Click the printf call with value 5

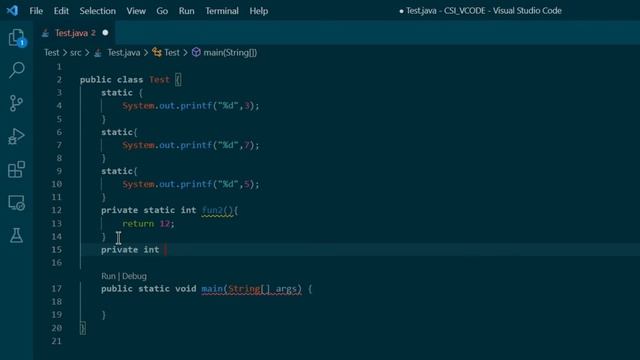click(191, 184)
